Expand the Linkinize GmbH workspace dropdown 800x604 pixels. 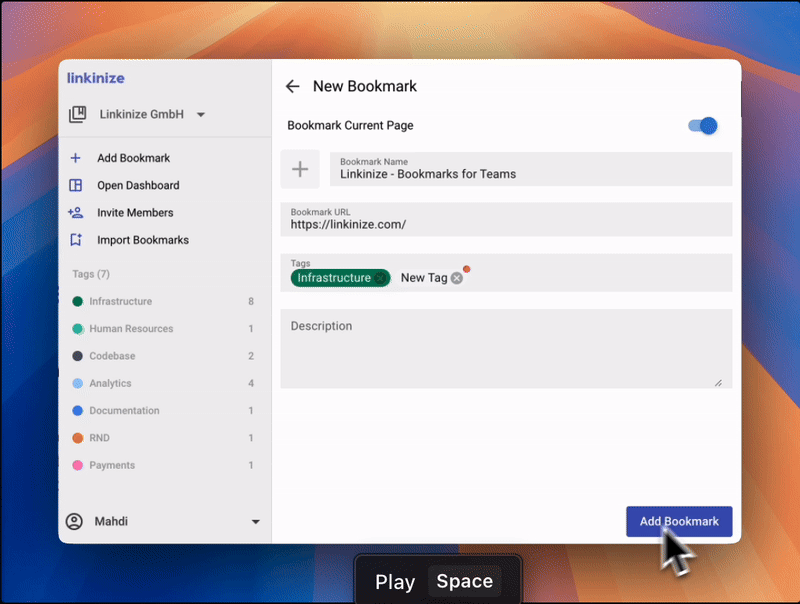[x=201, y=115]
